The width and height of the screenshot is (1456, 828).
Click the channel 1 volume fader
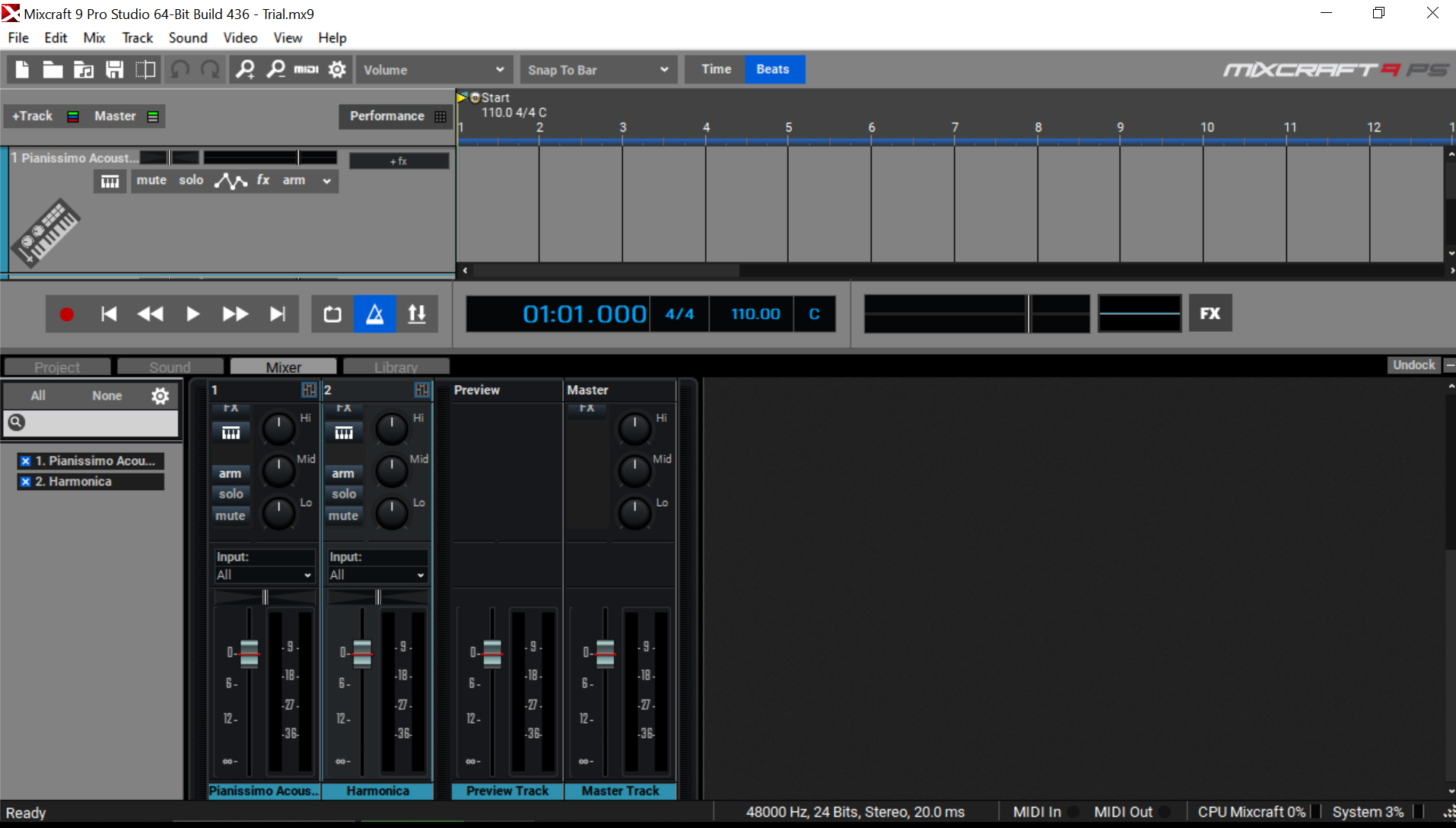tap(250, 653)
